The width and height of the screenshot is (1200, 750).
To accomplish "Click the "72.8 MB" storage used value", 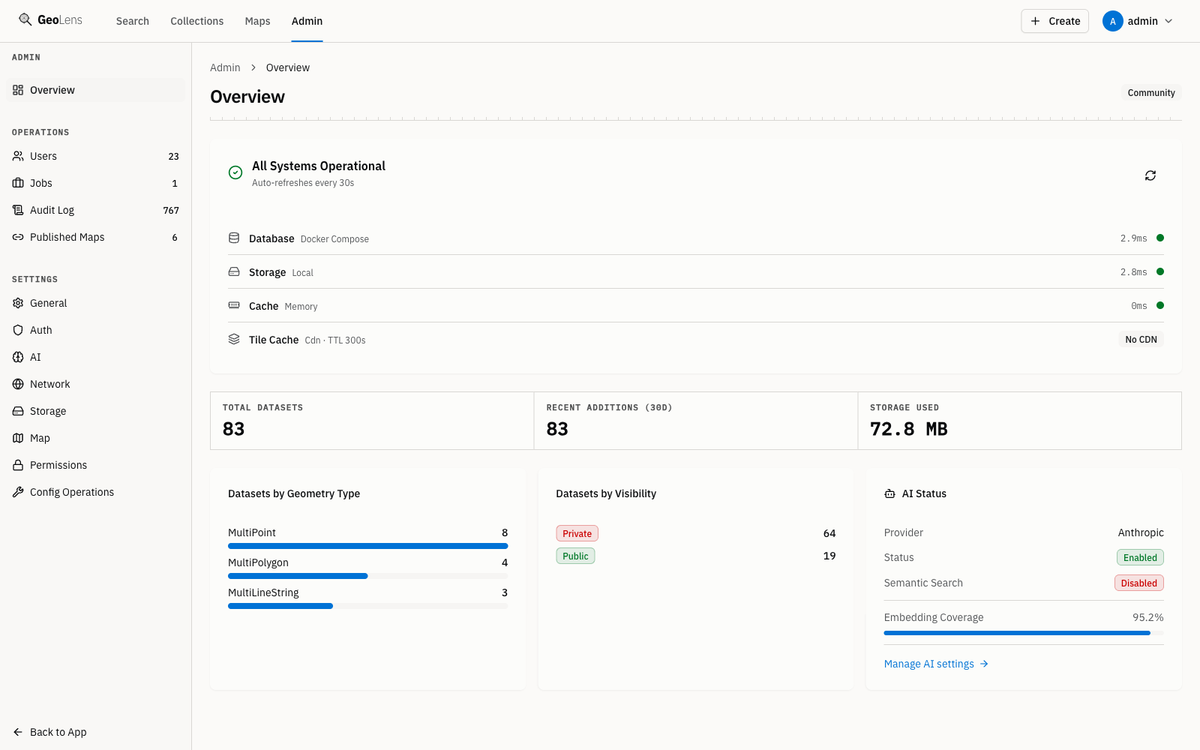I will click(909, 429).
